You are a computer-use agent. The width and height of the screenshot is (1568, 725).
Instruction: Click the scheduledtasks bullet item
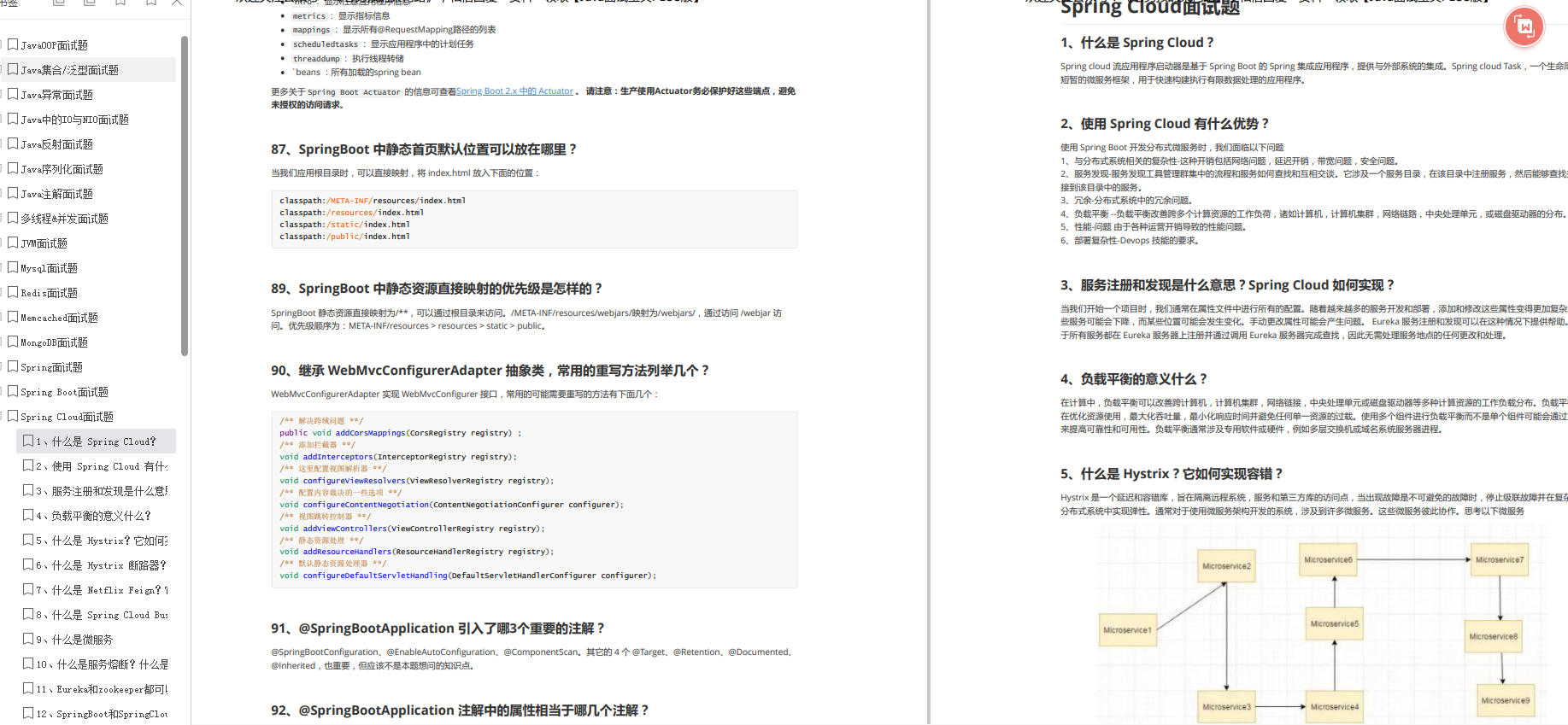pos(383,44)
